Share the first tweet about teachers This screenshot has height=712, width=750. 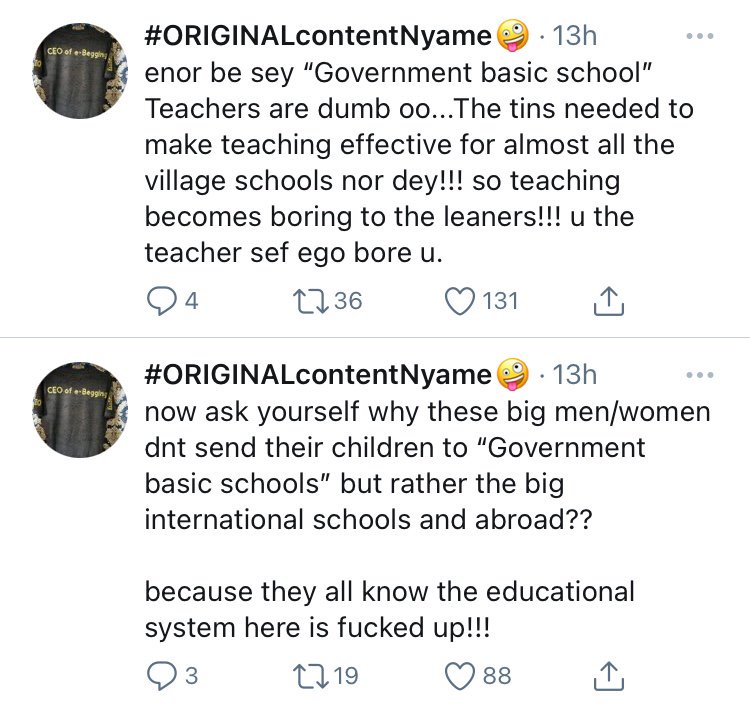click(609, 300)
